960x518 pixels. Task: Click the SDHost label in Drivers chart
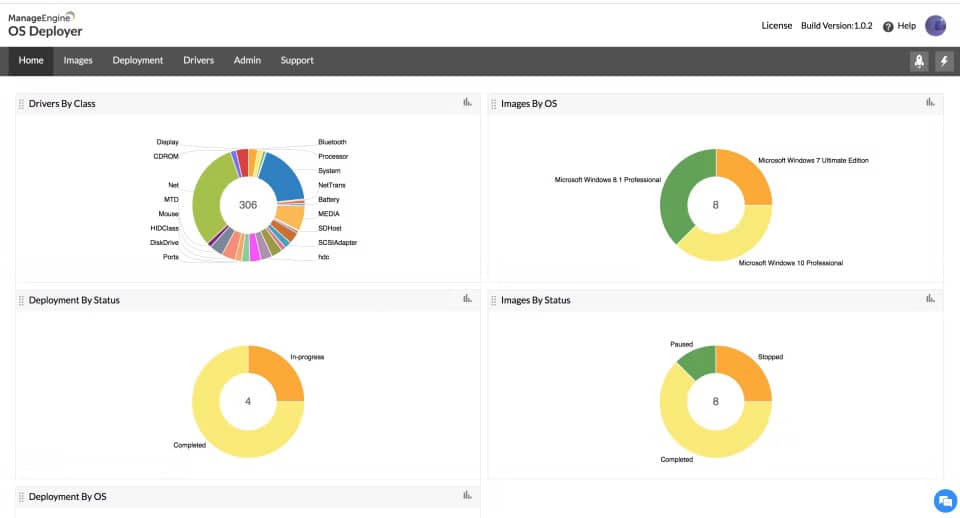pyautogui.click(x=329, y=228)
